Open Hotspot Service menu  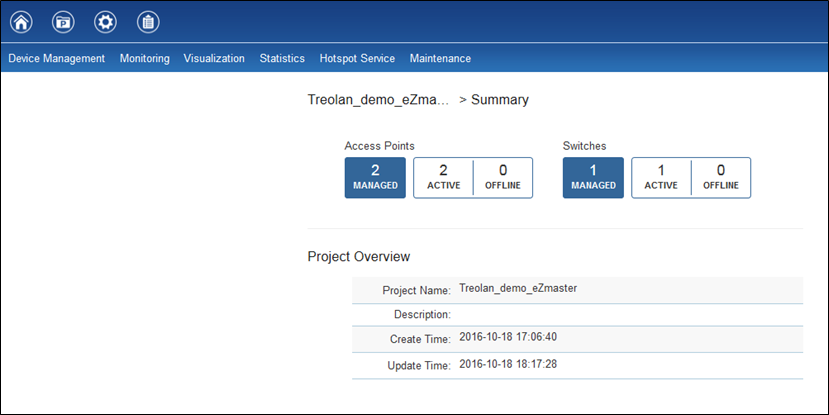click(x=357, y=58)
